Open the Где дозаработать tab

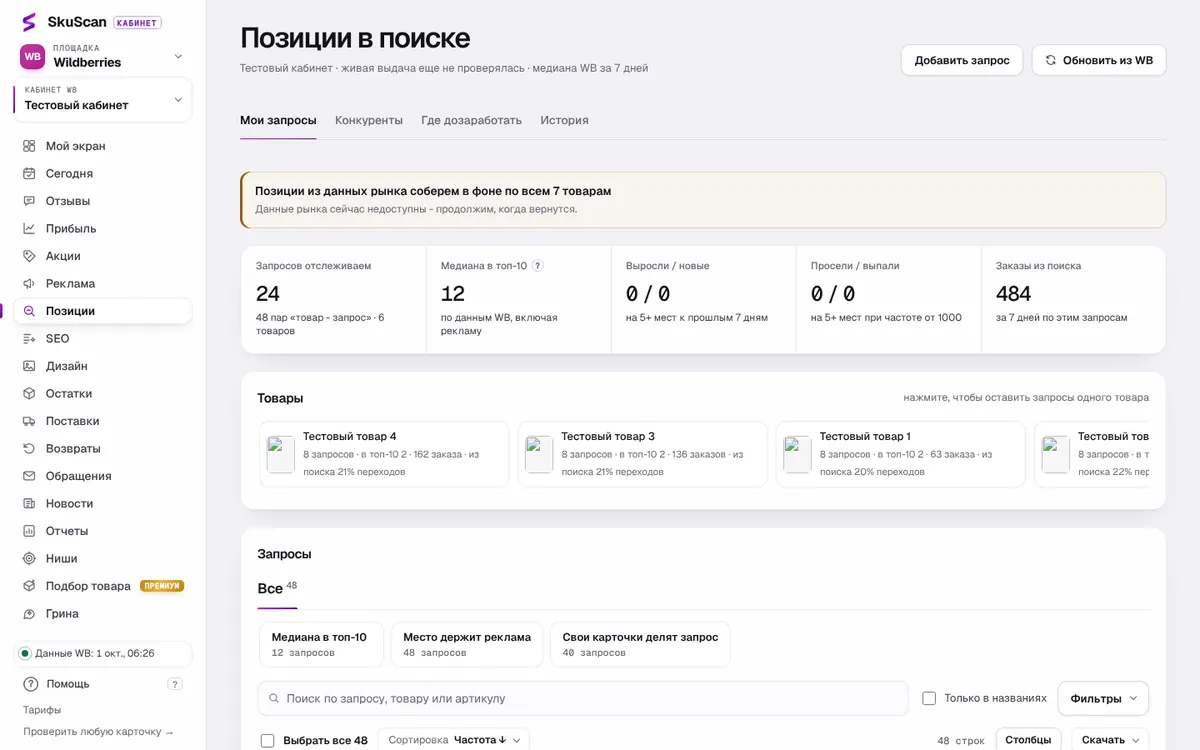[x=471, y=120]
